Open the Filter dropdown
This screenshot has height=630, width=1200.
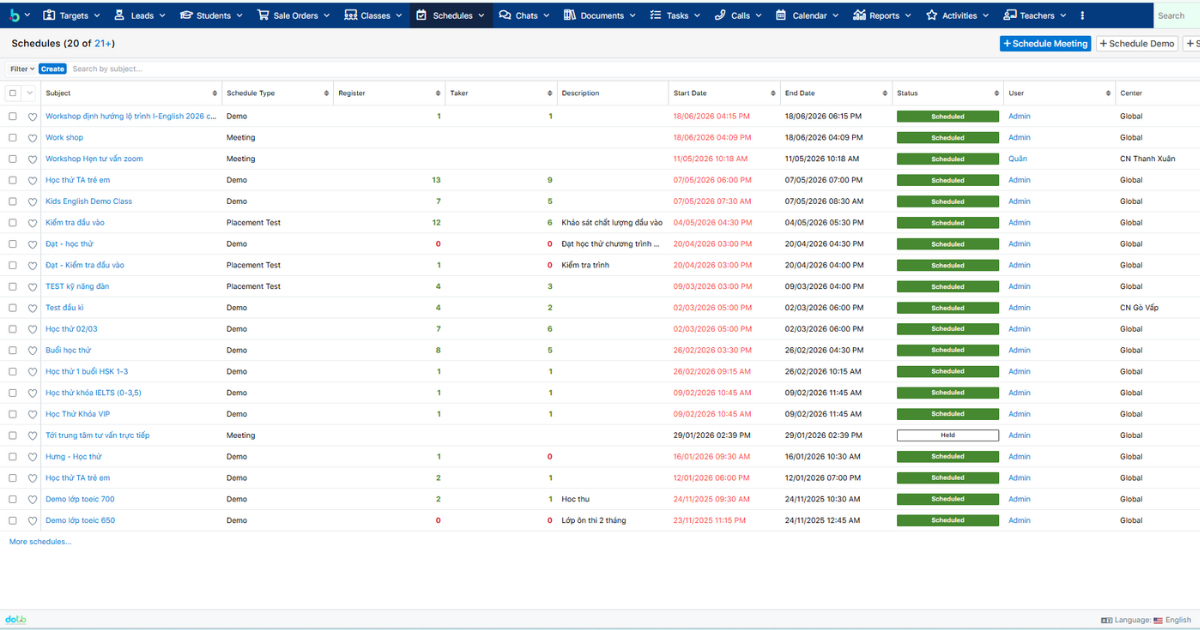pyautogui.click(x=22, y=69)
